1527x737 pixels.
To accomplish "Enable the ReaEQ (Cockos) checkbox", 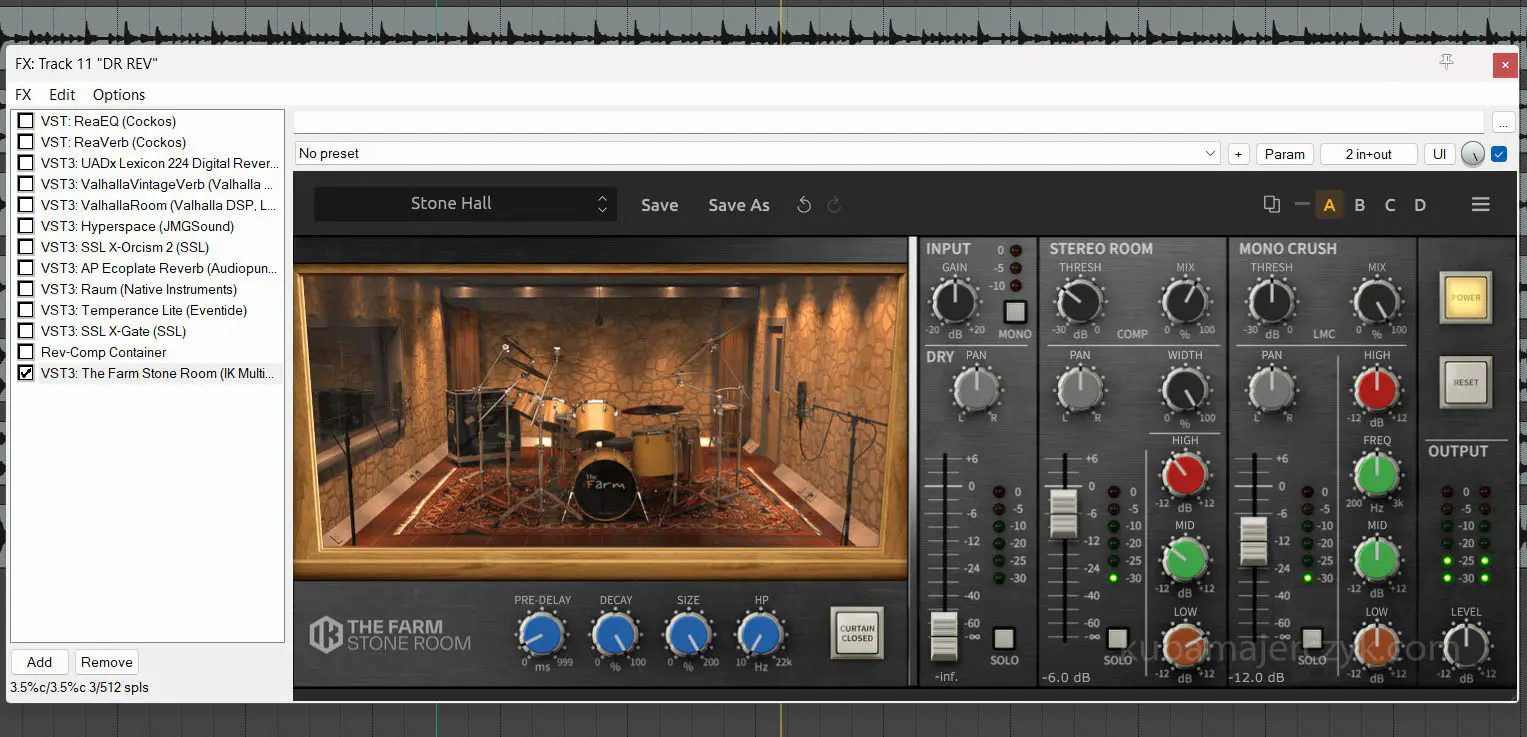I will point(26,121).
